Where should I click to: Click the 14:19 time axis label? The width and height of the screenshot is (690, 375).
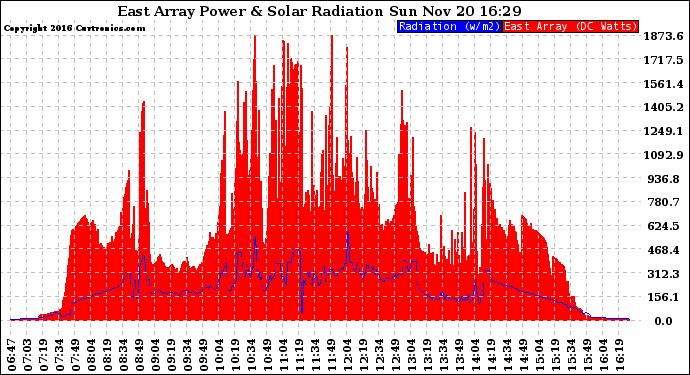point(492,355)
